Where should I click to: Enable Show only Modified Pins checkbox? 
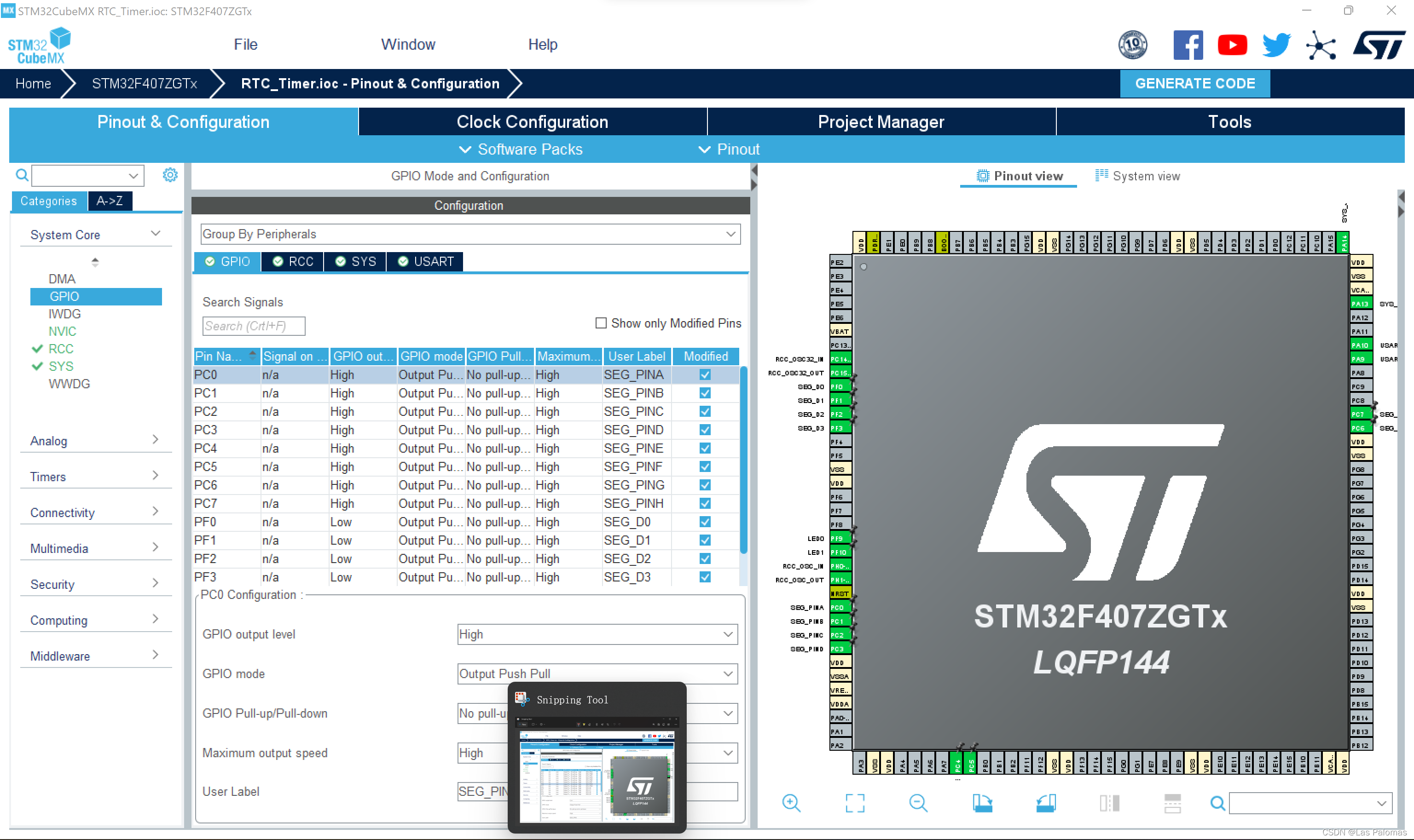click(601, 323)
